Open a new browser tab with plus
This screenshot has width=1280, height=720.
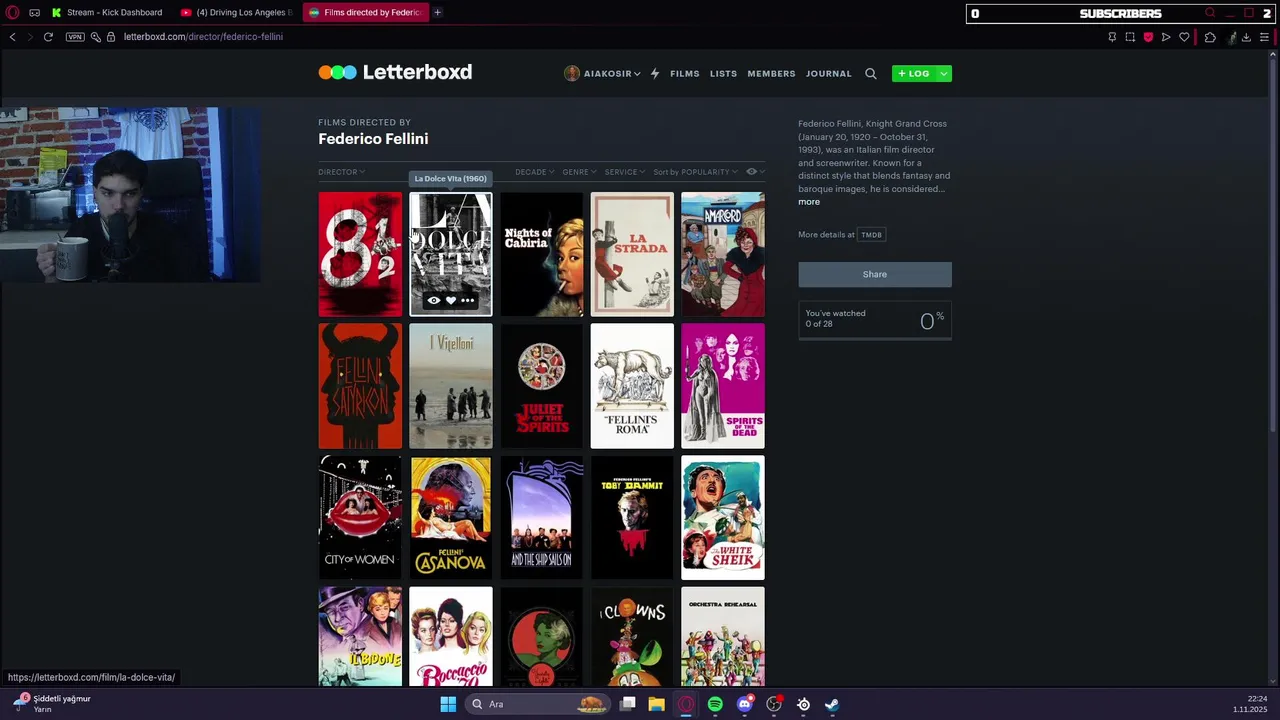pos(437,12)
